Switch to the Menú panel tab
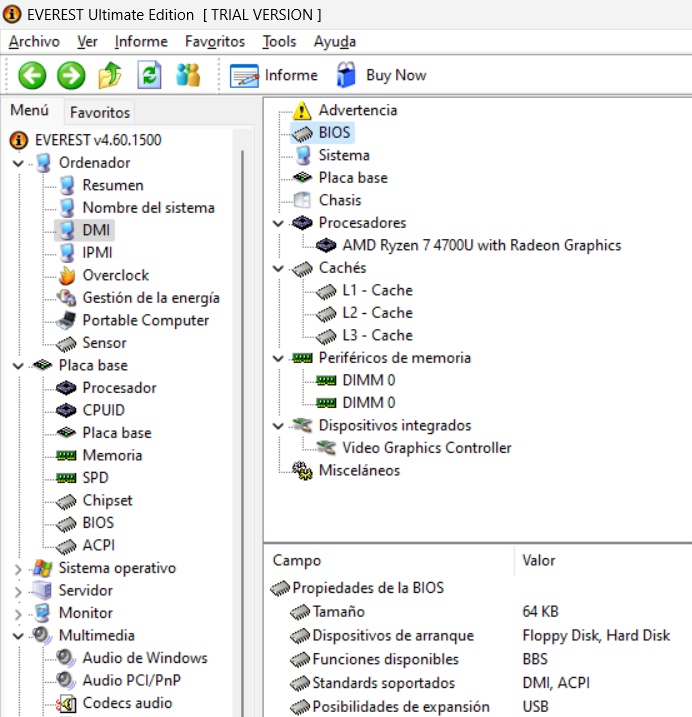 30,110
